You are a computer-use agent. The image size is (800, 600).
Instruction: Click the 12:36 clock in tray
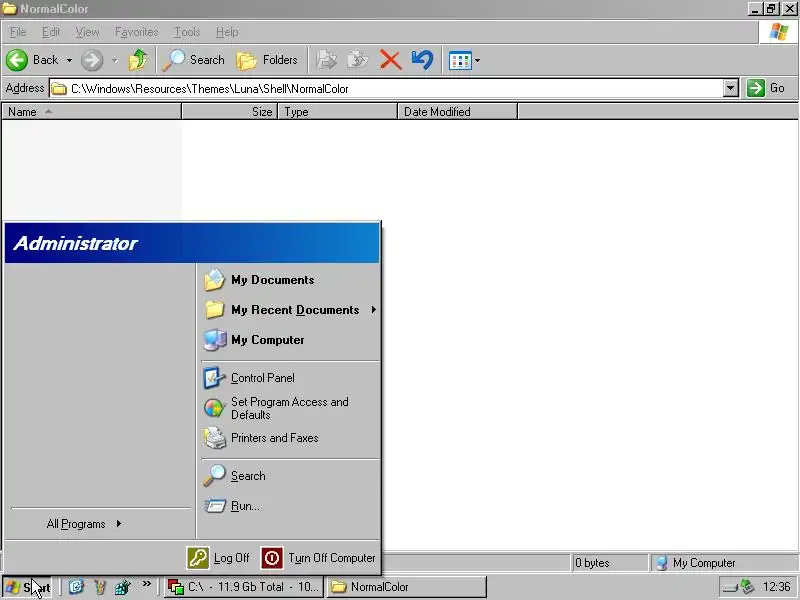click(x=777, y=587)
